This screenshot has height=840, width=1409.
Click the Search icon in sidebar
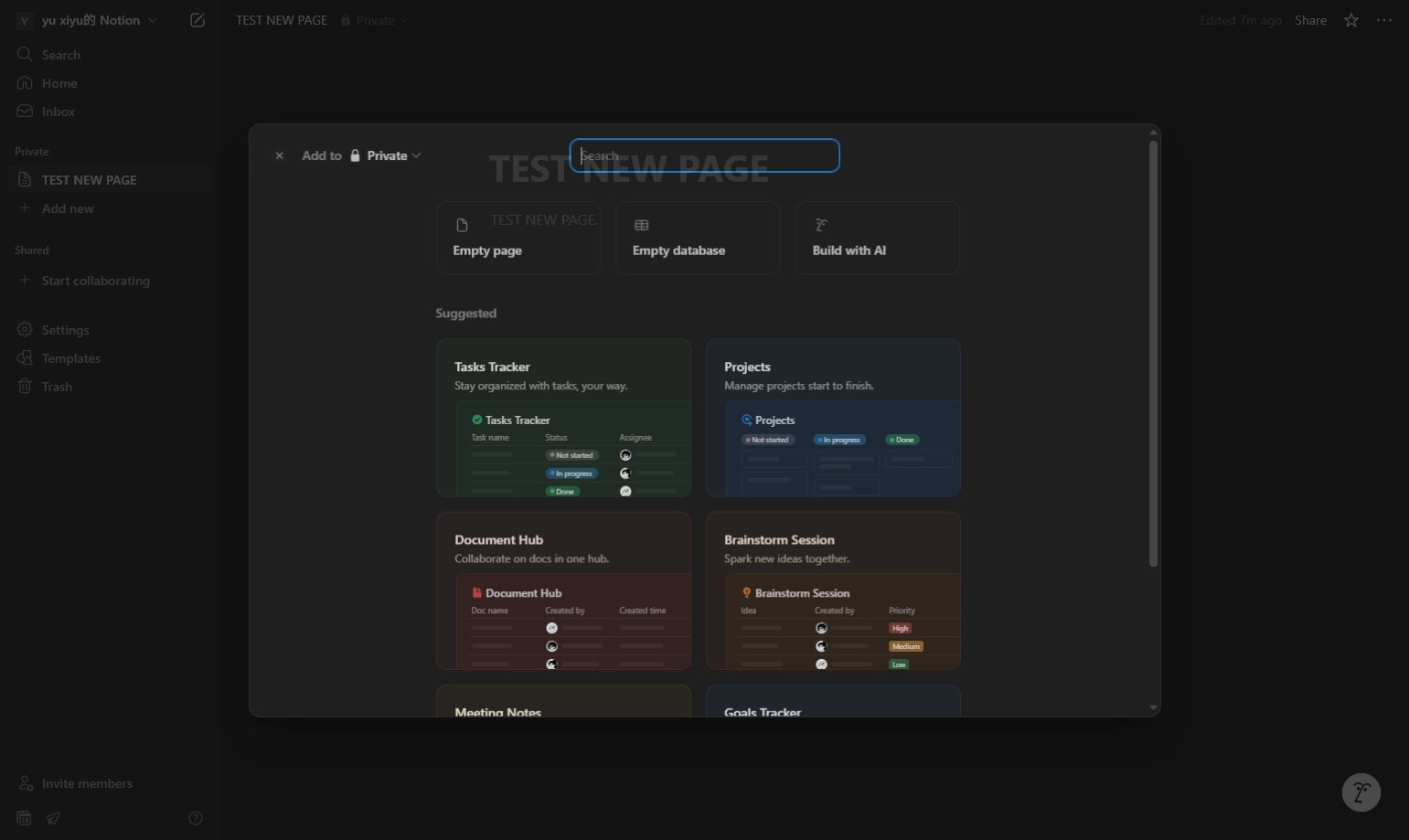(25, 55)
